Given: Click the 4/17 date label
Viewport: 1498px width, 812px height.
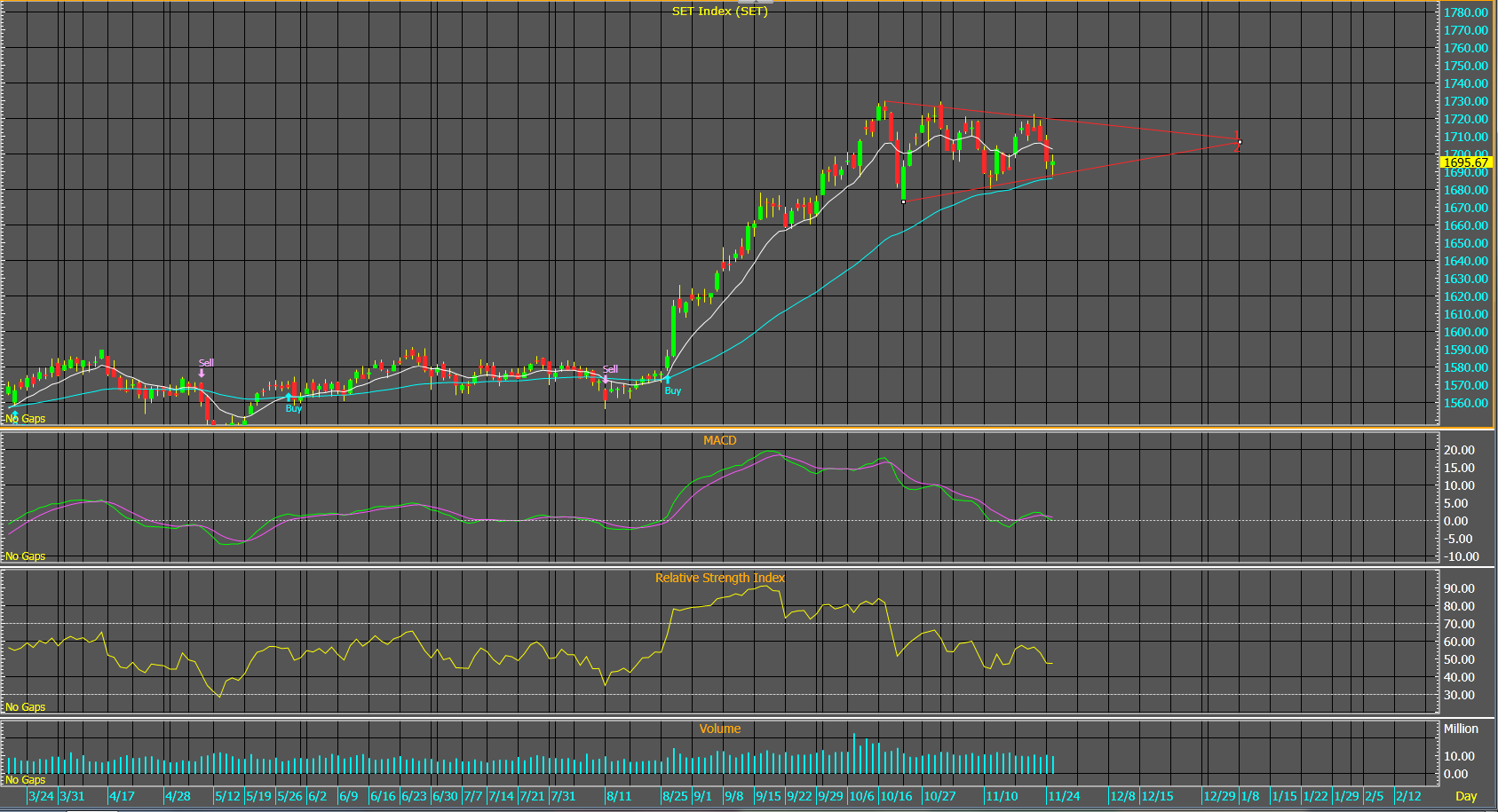Looking at the screenshot, I should [122, 796].
